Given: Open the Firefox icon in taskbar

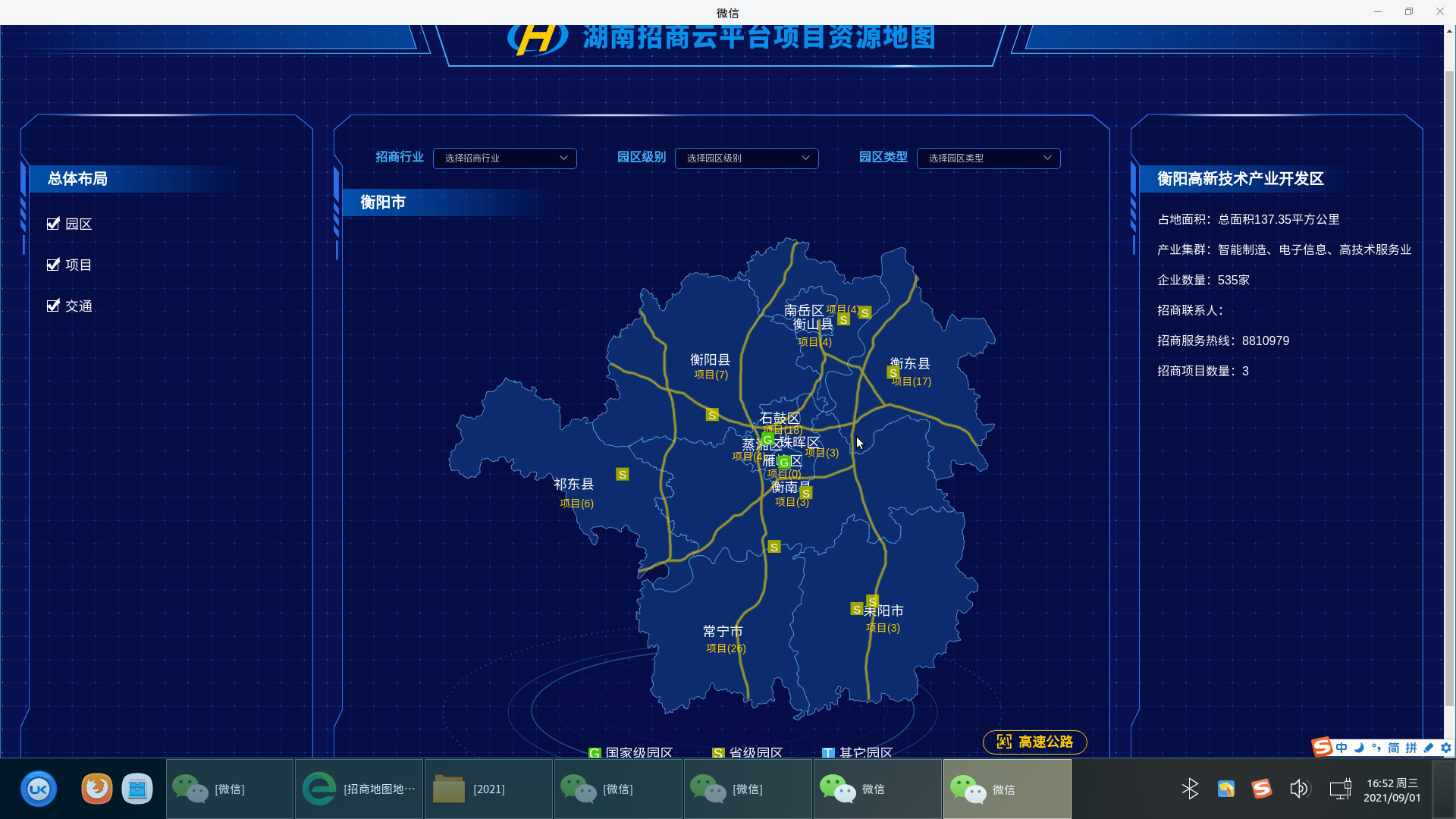Looking at the screenshot, I should tap(96, 789).
